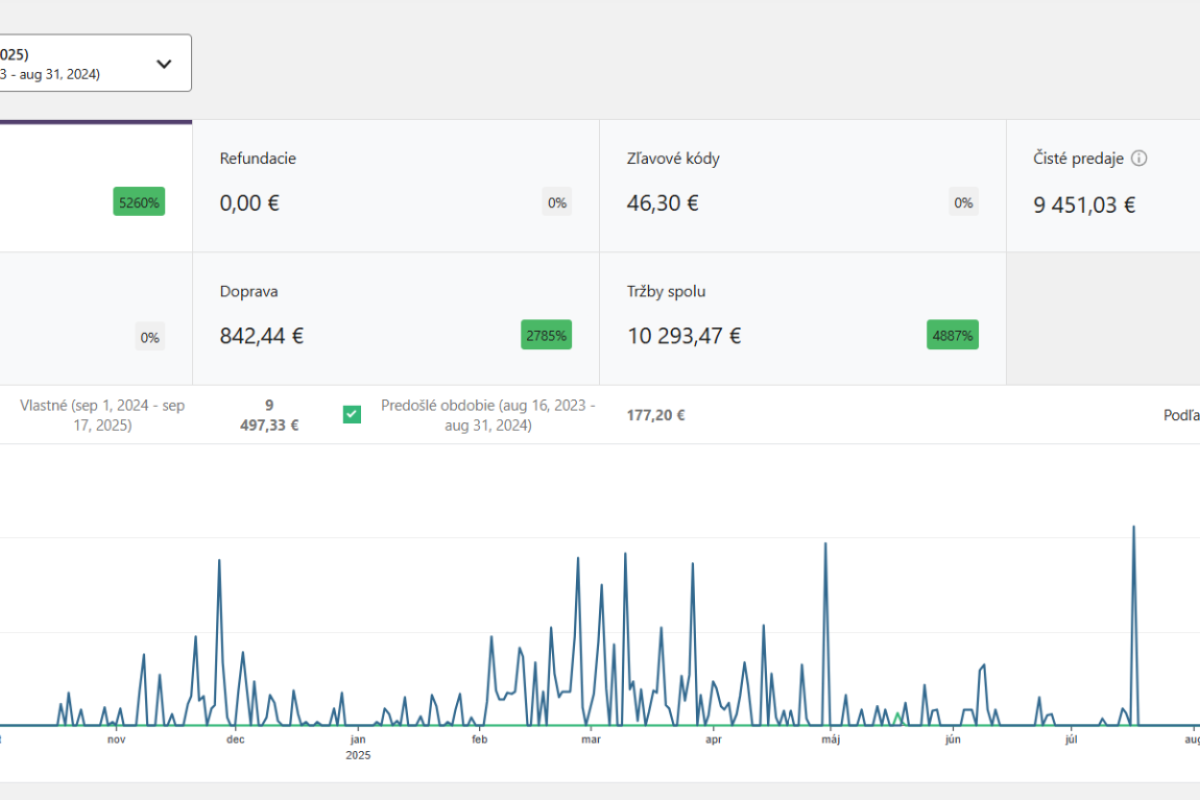Click the 177,20 € previous period total
This screenshot has width=1200, height=800.
click(x=656, y=415)
